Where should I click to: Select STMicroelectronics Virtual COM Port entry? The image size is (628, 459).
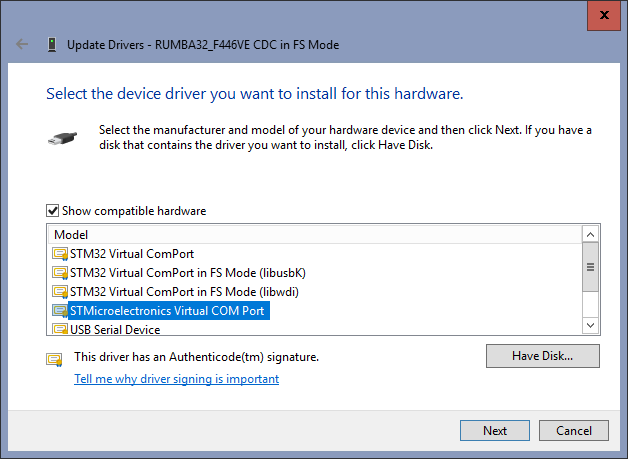tap(169, 311)
